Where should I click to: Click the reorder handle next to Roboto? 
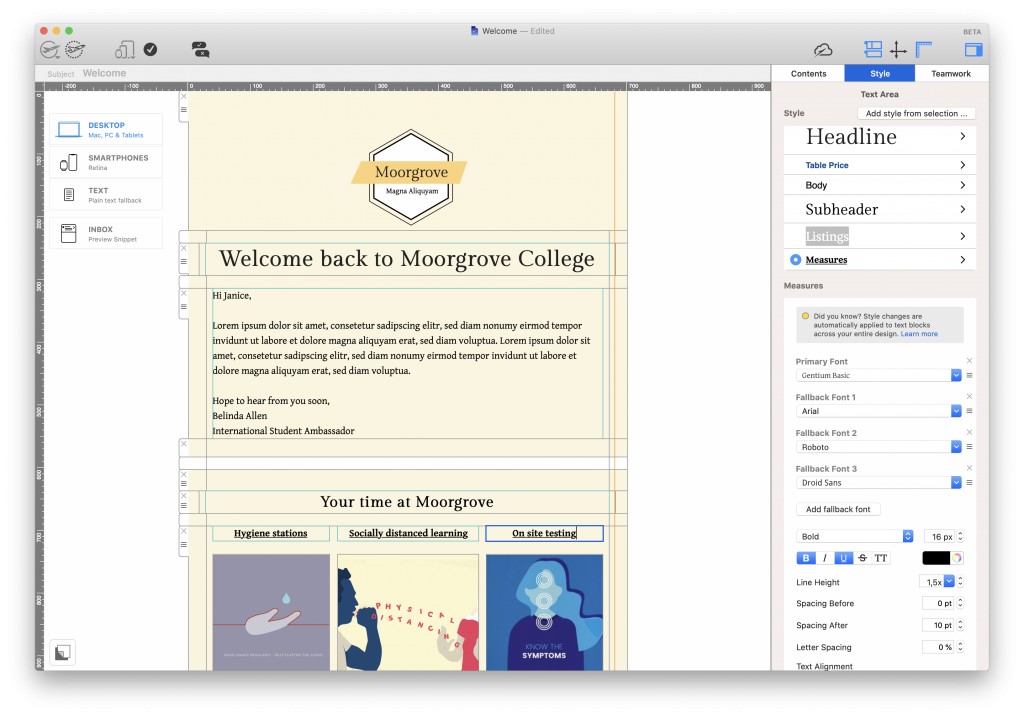[969, 447]
